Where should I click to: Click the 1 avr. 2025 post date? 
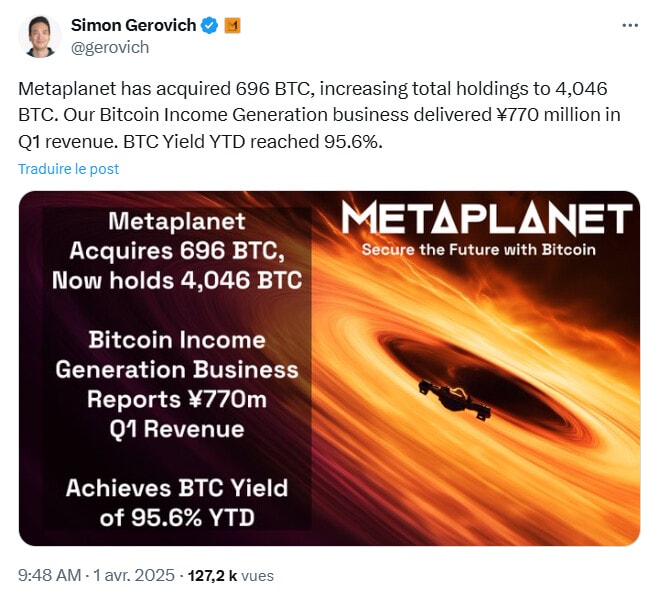(134, 575)
